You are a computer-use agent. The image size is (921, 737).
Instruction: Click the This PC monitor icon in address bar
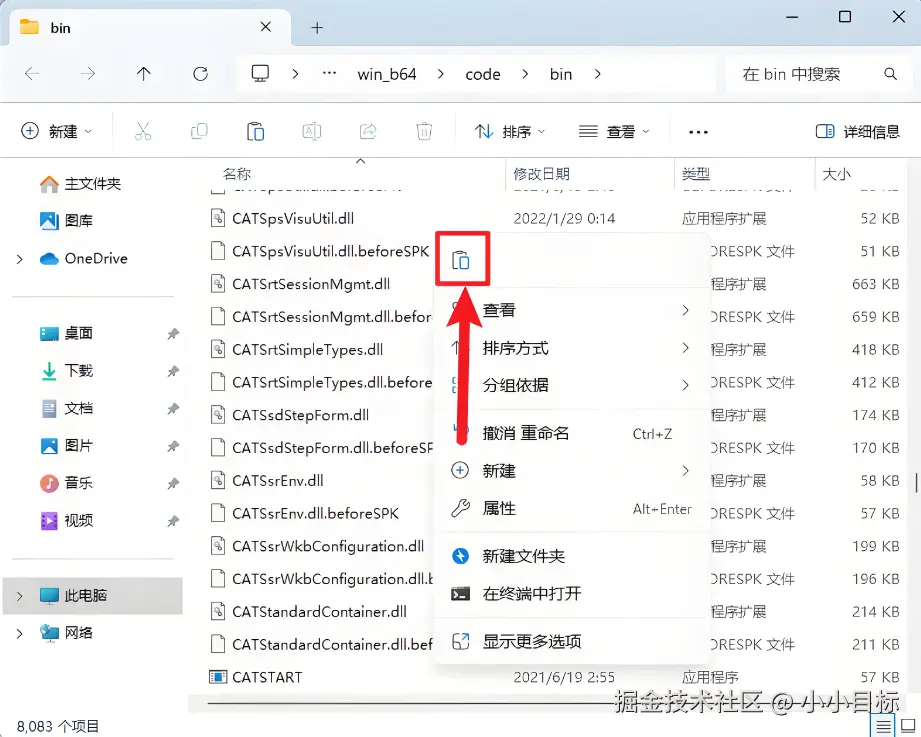[260, 73]
